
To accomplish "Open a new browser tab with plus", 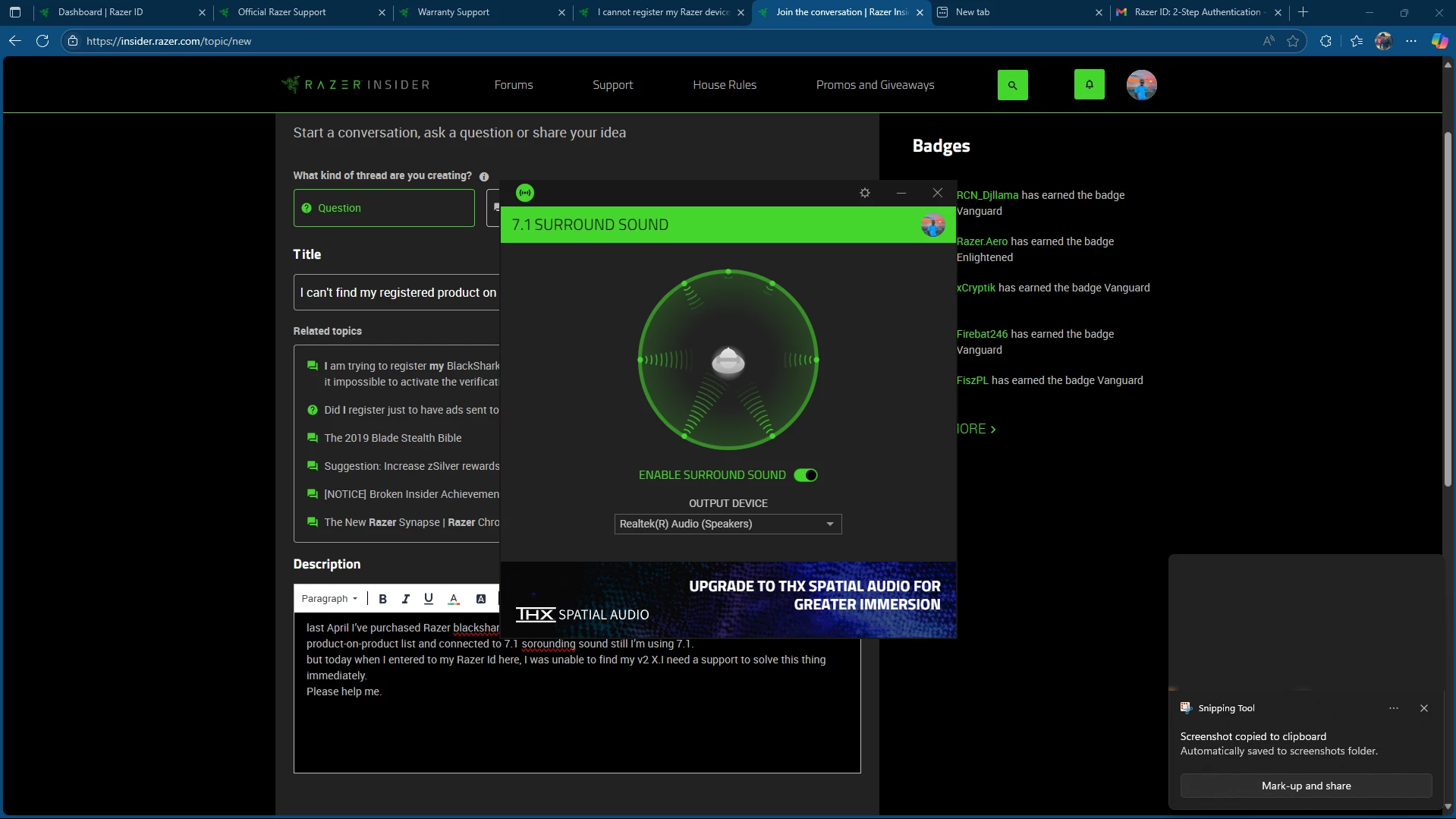I will click(x=1303, y=12).
